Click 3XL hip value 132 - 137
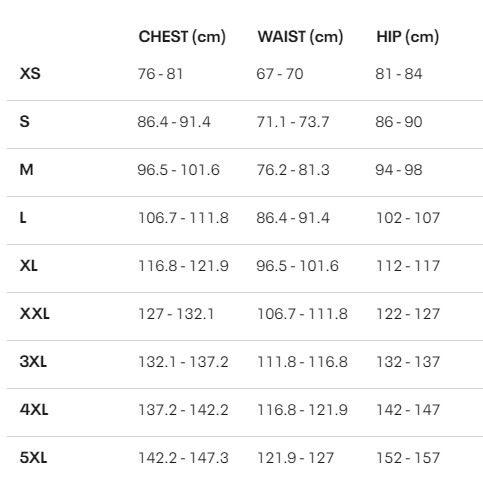Screen dimensions: 483x485 [408, 362]
